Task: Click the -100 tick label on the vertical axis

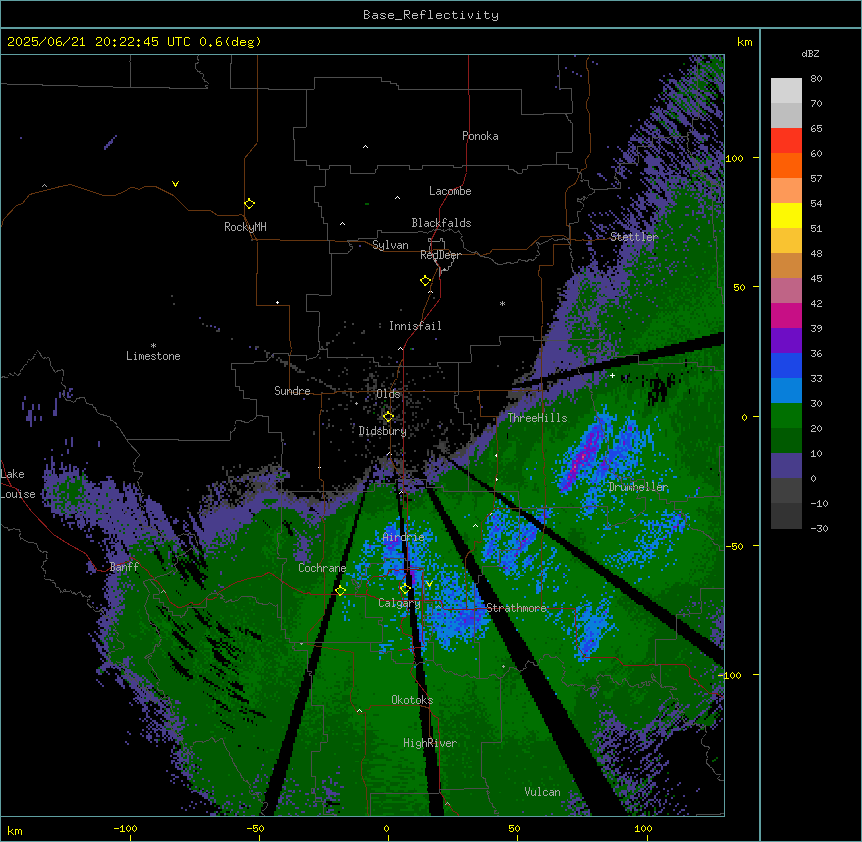Action: [x=731, y=675]
